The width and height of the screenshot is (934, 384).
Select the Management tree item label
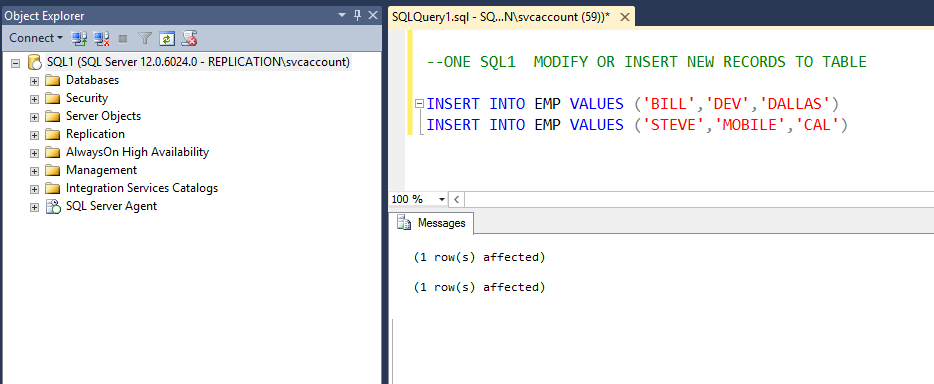pyautogui.click(x=101, y=170)
